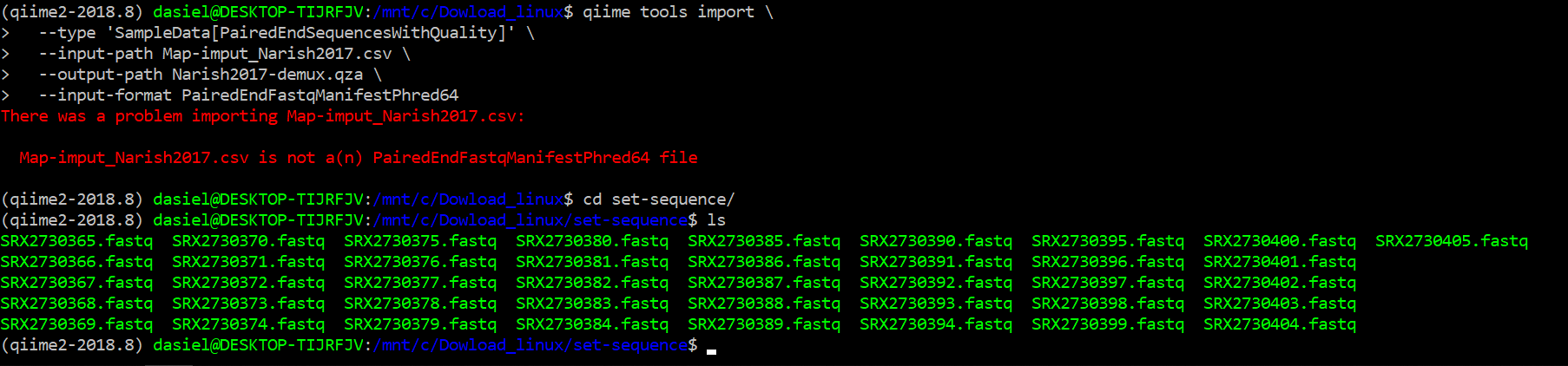Click the SRX2730369.fastq file name

(76, 324)
